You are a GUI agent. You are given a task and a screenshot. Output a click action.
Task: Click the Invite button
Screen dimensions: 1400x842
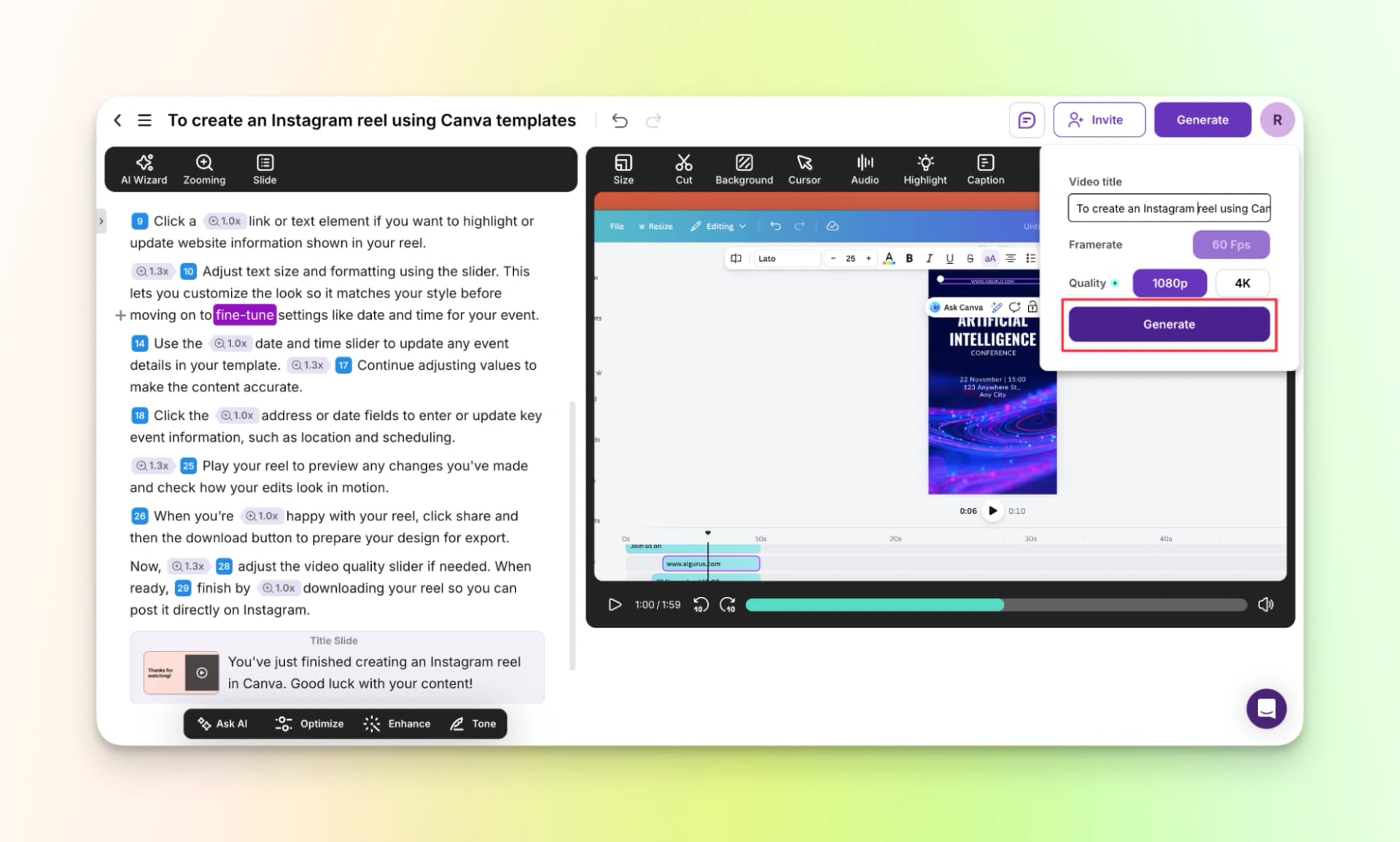pyautogui.click(x=1099, y=120)
